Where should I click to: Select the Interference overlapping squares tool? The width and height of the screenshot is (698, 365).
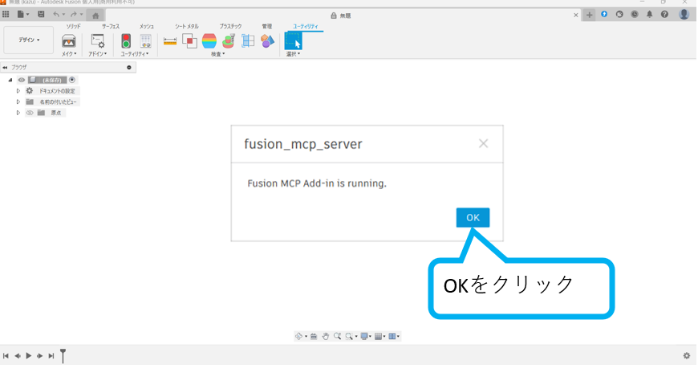pos(190,41)
